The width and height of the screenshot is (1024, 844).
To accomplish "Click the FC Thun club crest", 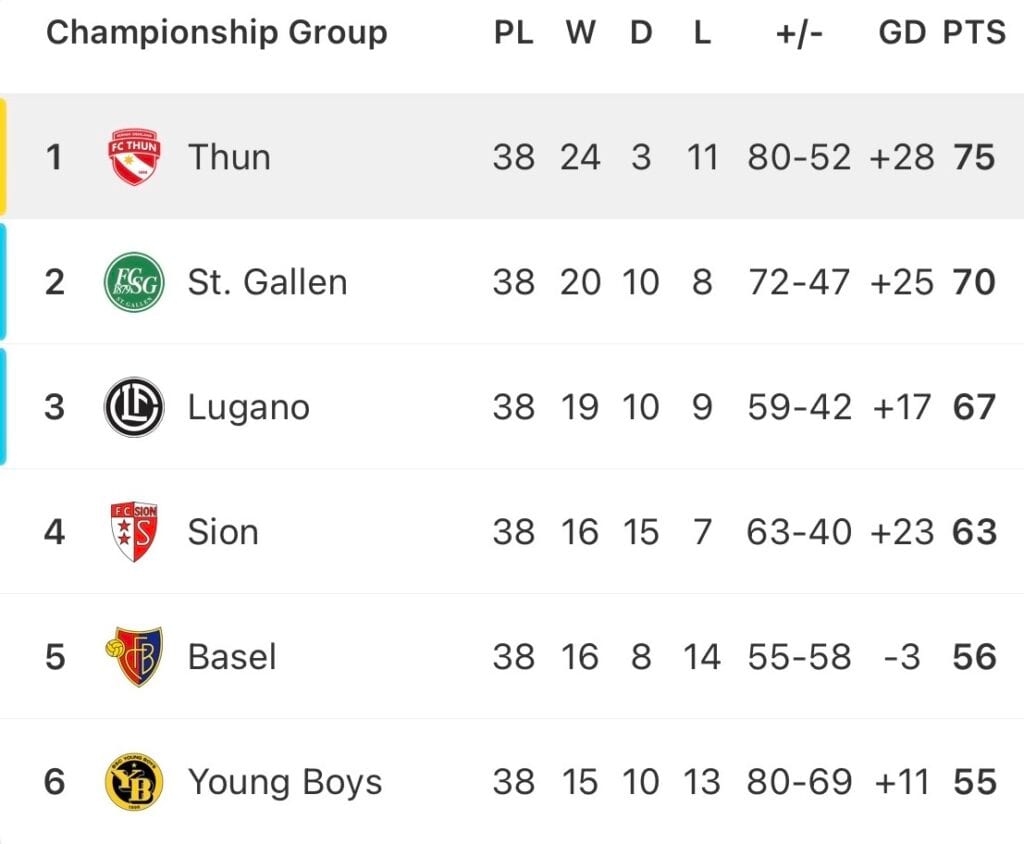I will pos(134,157).
